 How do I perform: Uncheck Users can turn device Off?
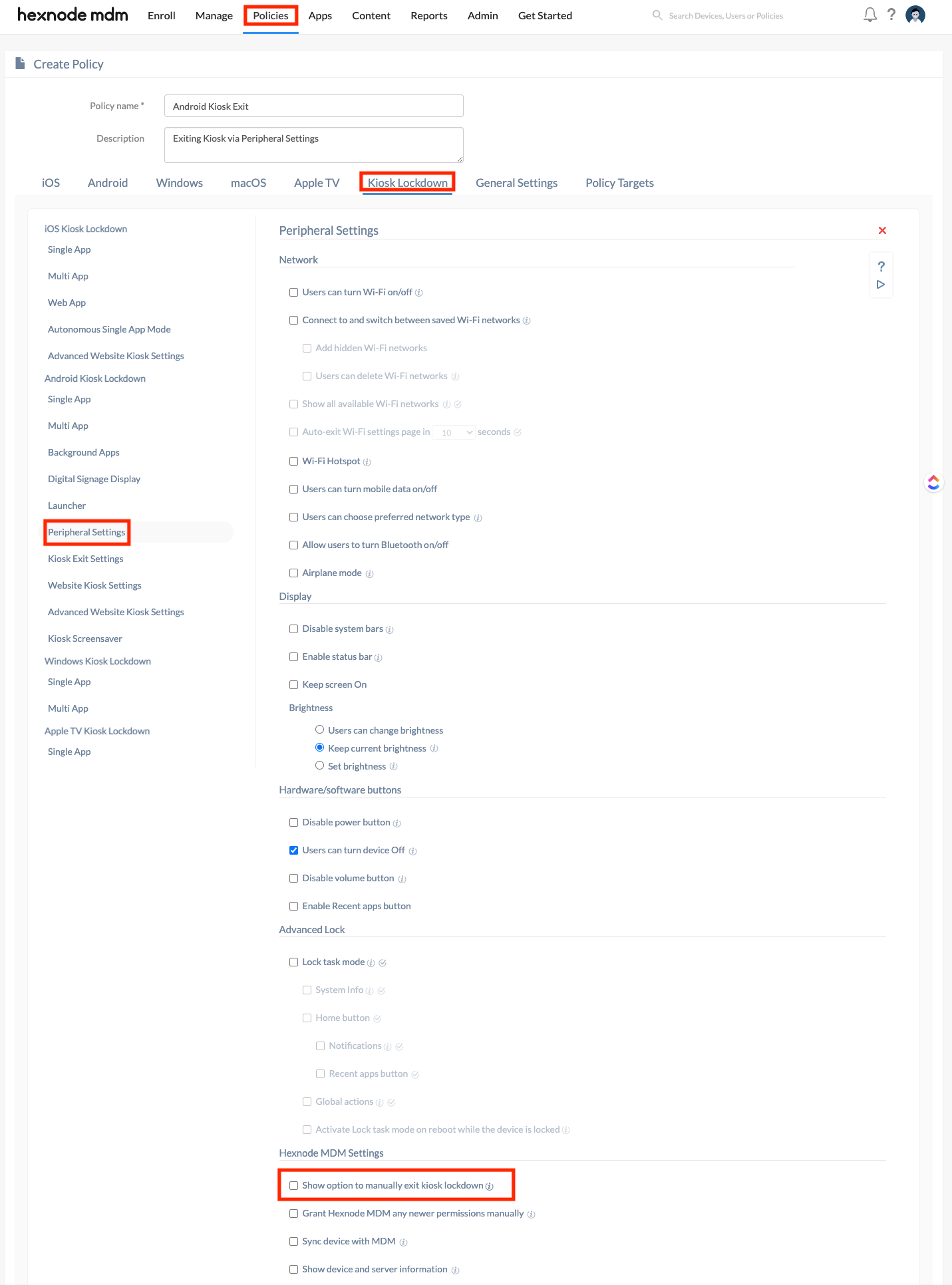point(293,850)
